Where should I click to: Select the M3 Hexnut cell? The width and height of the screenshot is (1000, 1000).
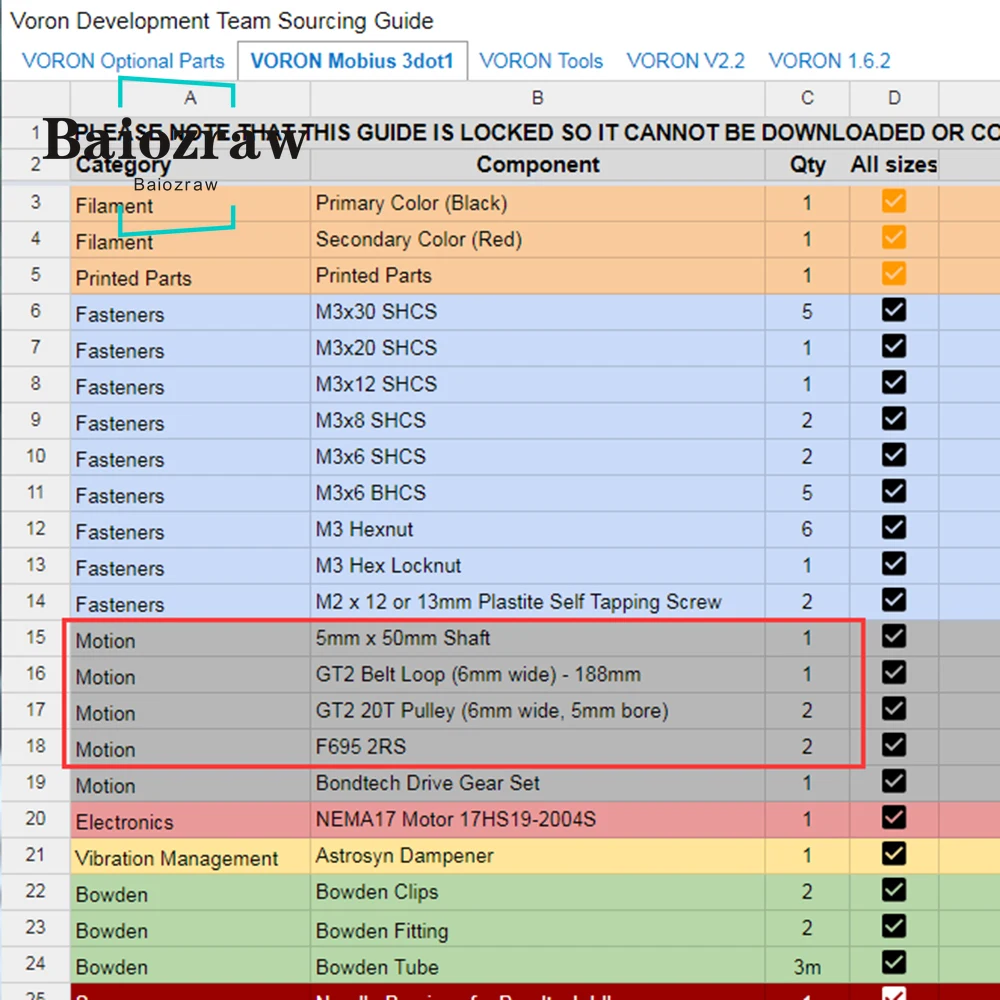pos(538,529)
